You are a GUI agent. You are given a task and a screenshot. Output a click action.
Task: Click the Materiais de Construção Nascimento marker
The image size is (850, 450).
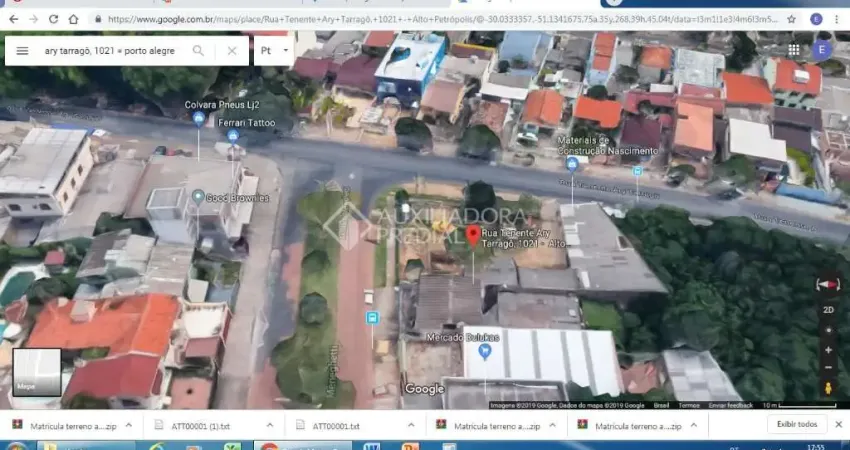[572, 164]
